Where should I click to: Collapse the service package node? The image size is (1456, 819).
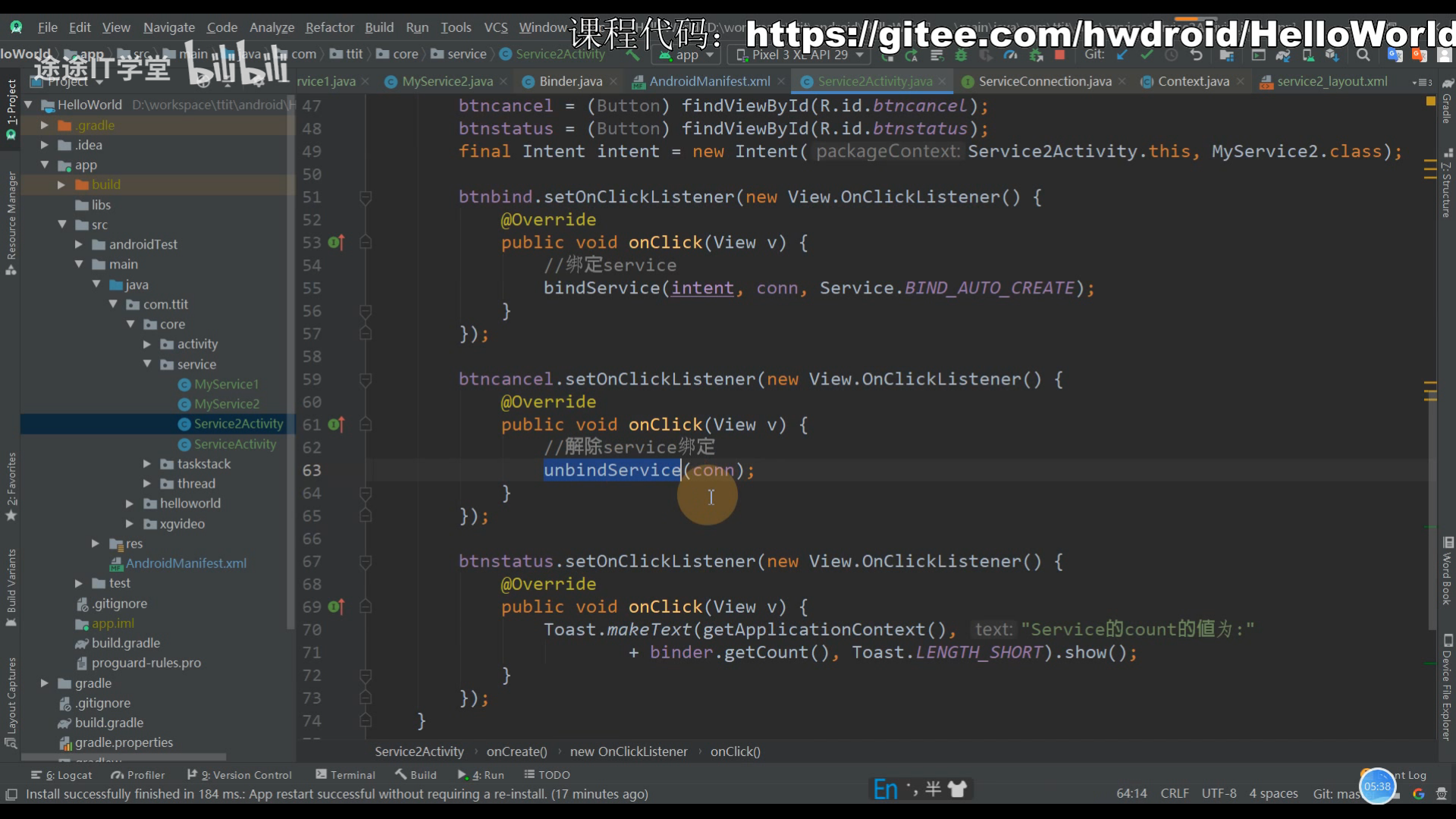[147, 364]
